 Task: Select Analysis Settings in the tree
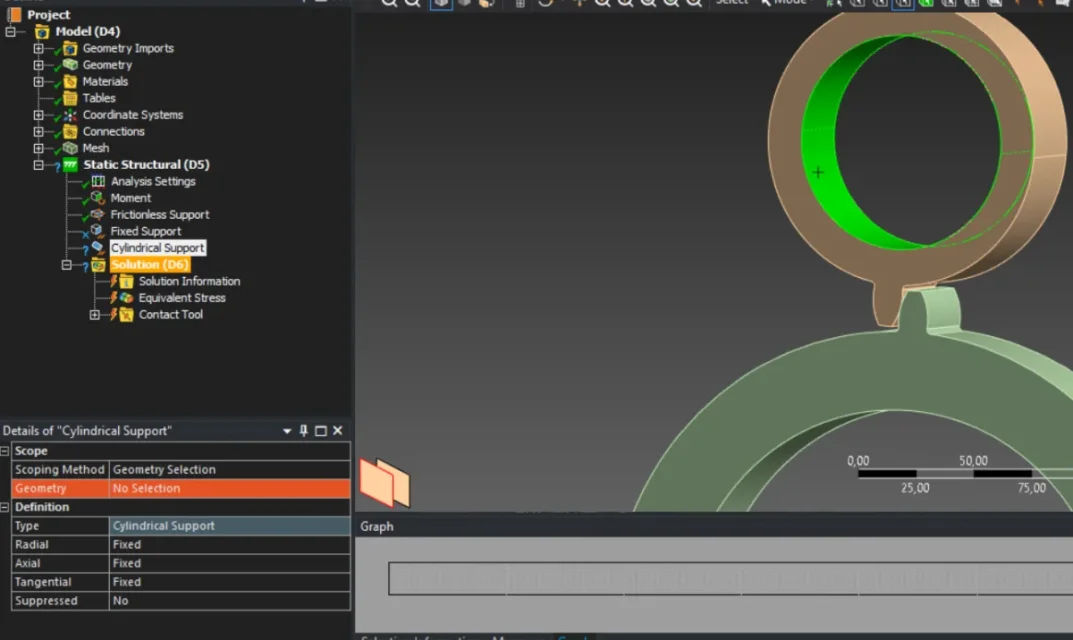(x=152, y=181)
